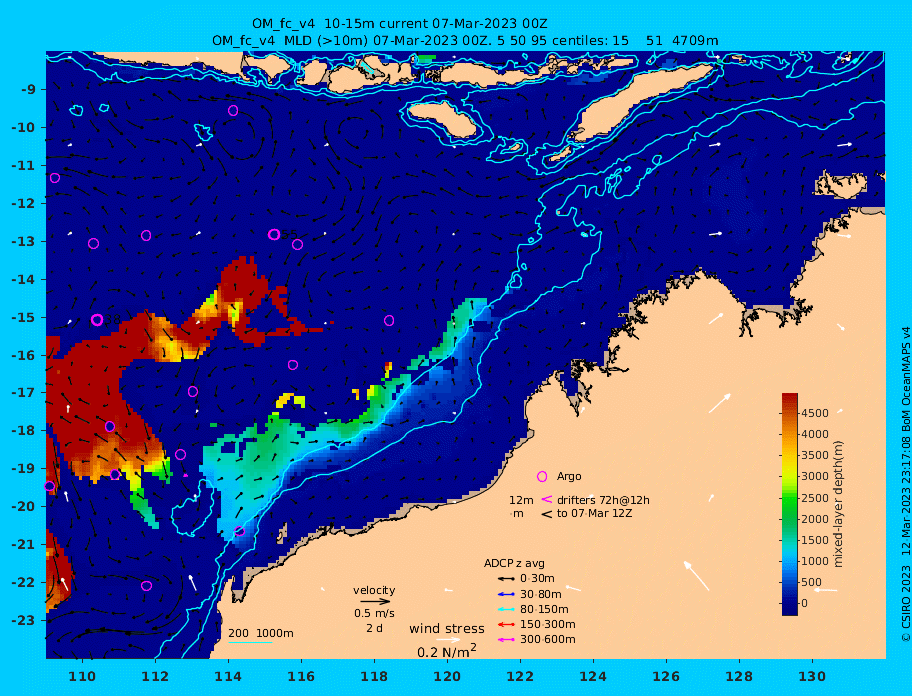Click the 'drifters 72h@12h' legend text
The width and height of the screenshot is (912, 696).
coord(603,500)
